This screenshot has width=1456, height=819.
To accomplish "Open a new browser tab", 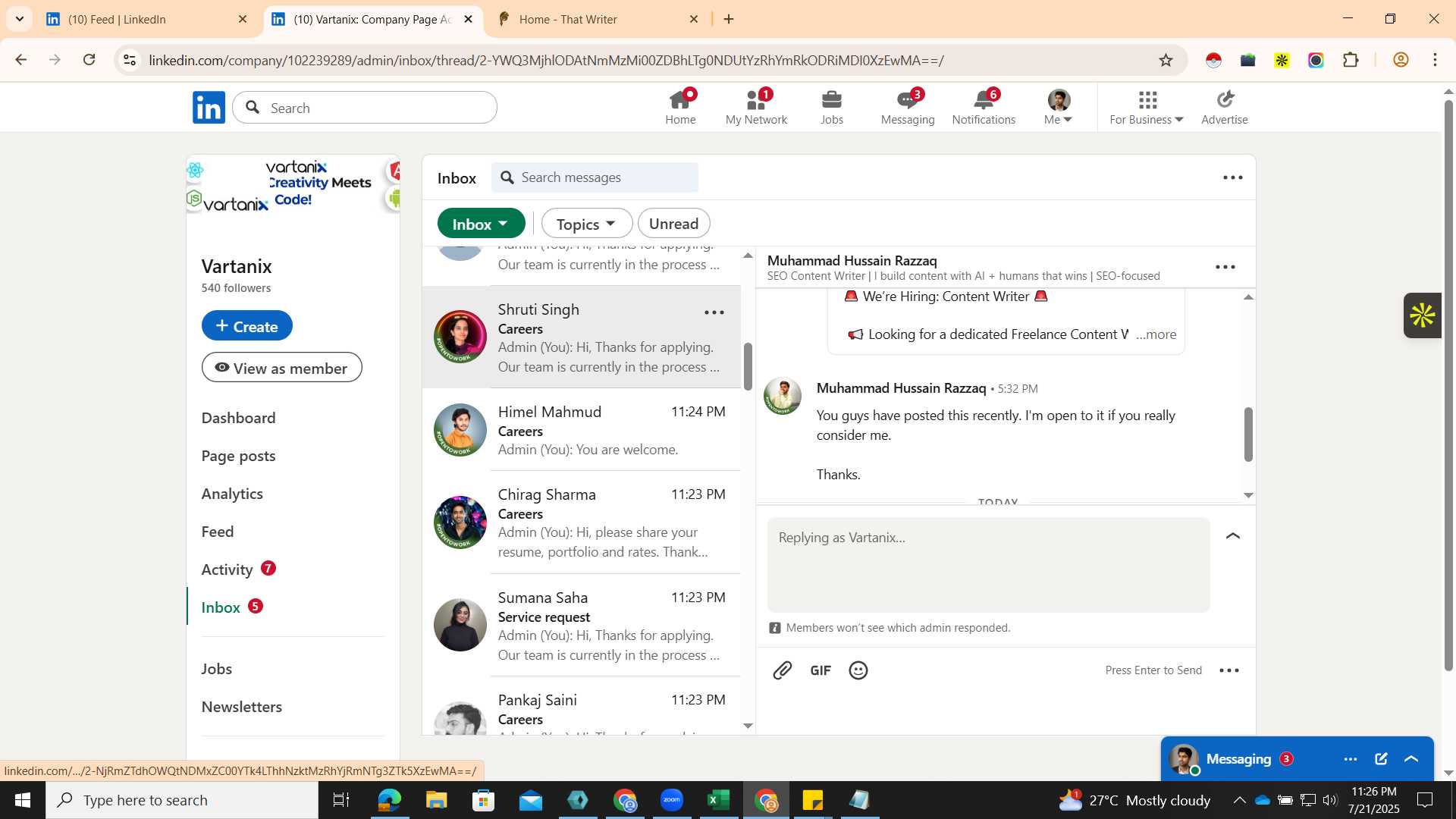I will click(729, 19).
